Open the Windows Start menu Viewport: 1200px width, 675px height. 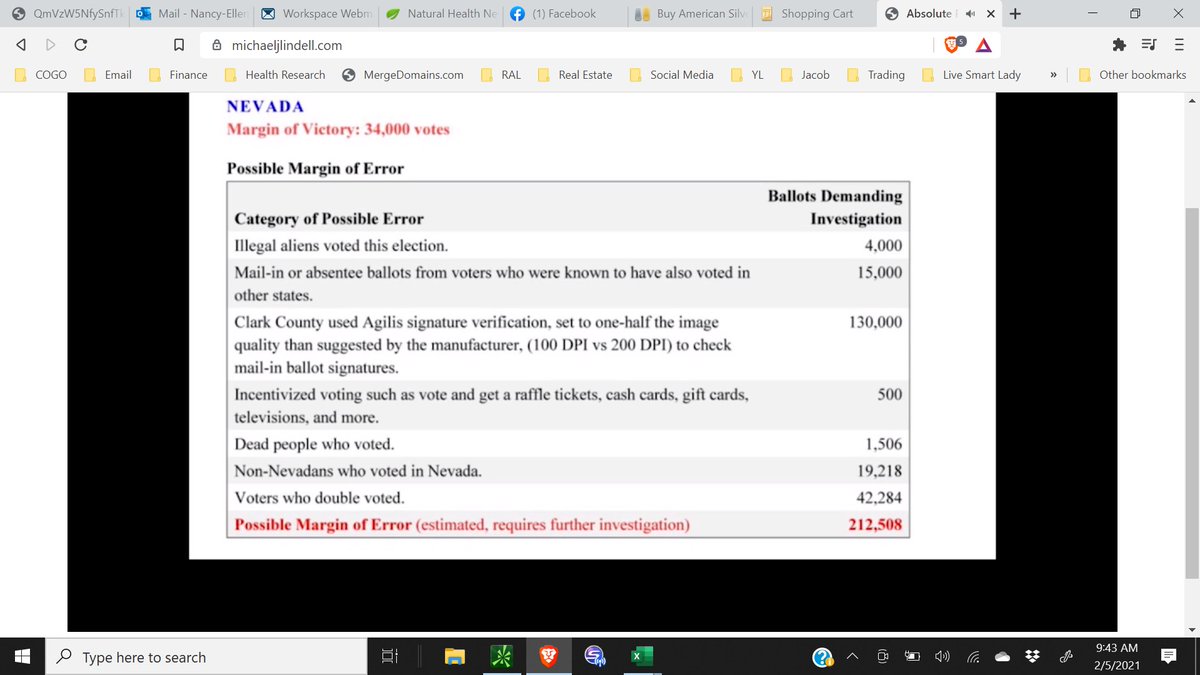click(23, 657)
